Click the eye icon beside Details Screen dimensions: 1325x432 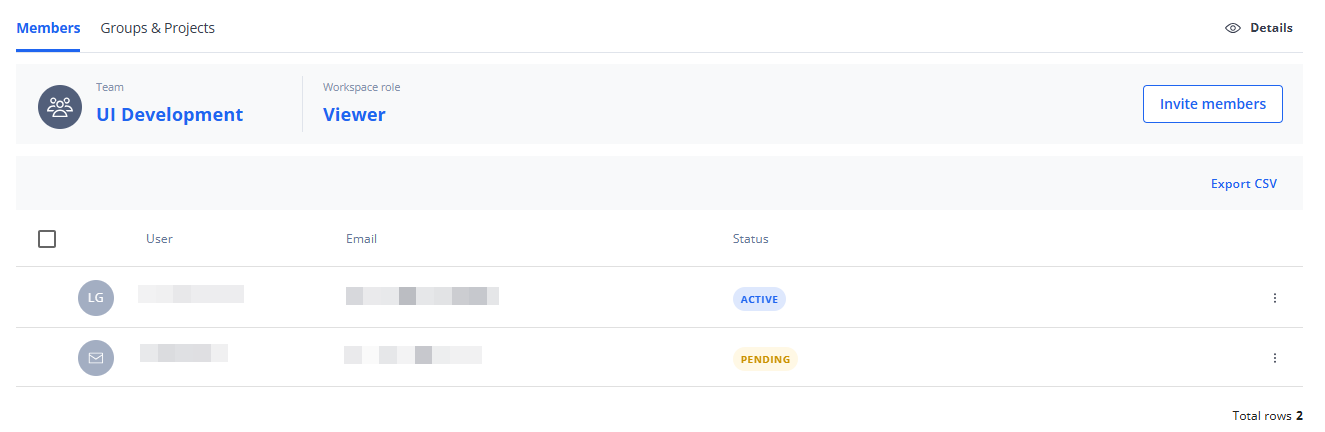click(x=1233, y=28)
